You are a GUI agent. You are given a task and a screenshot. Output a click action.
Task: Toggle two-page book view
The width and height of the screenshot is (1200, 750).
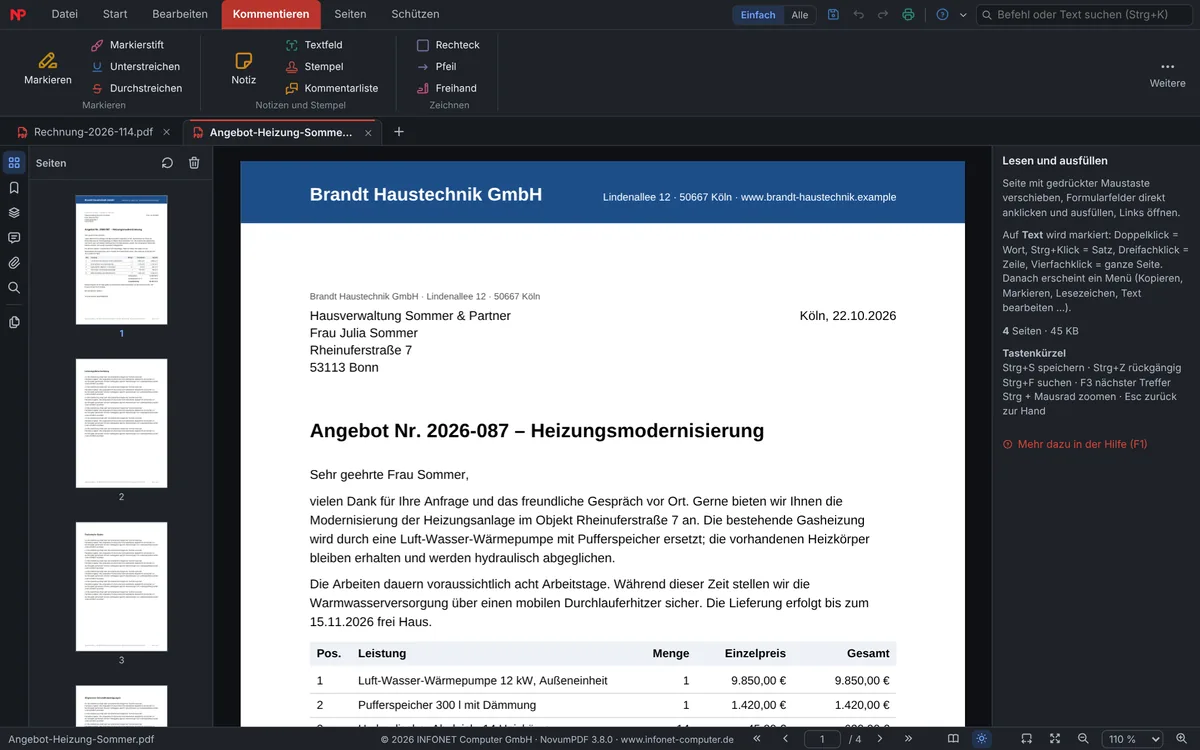click(x=953, y=739)
